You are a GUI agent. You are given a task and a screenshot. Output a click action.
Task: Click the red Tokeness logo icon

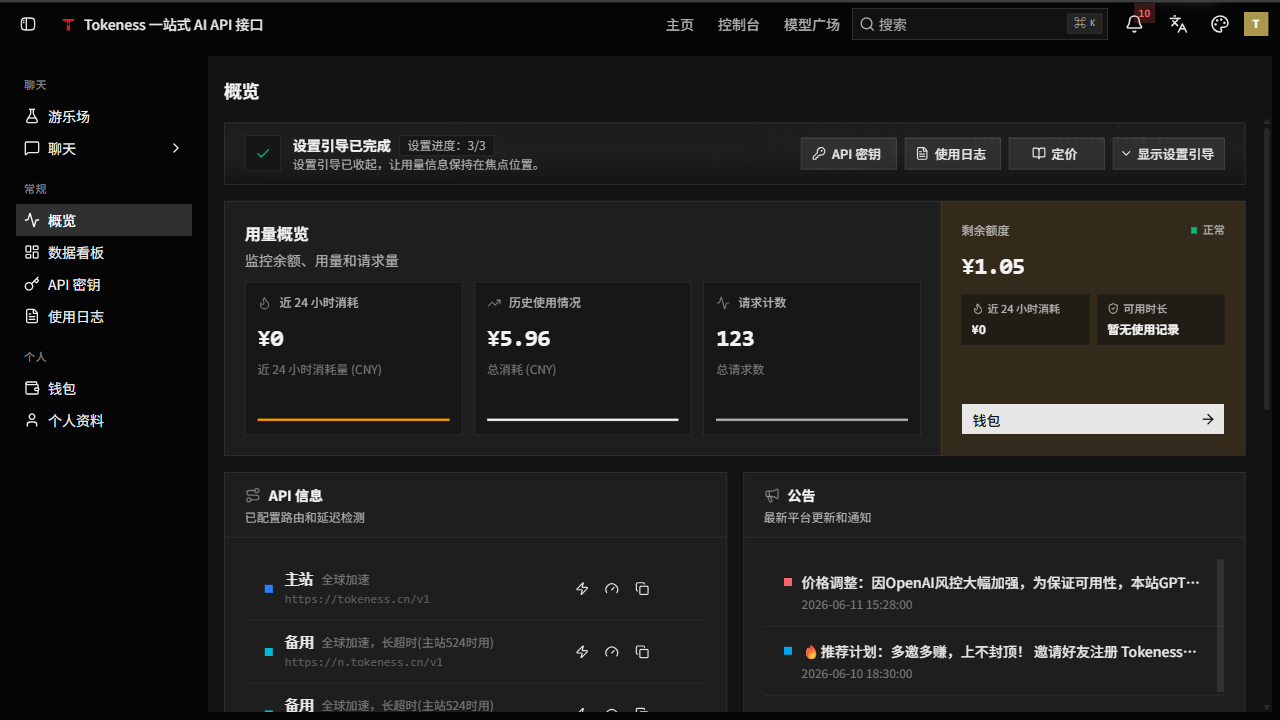click(68, 25)
